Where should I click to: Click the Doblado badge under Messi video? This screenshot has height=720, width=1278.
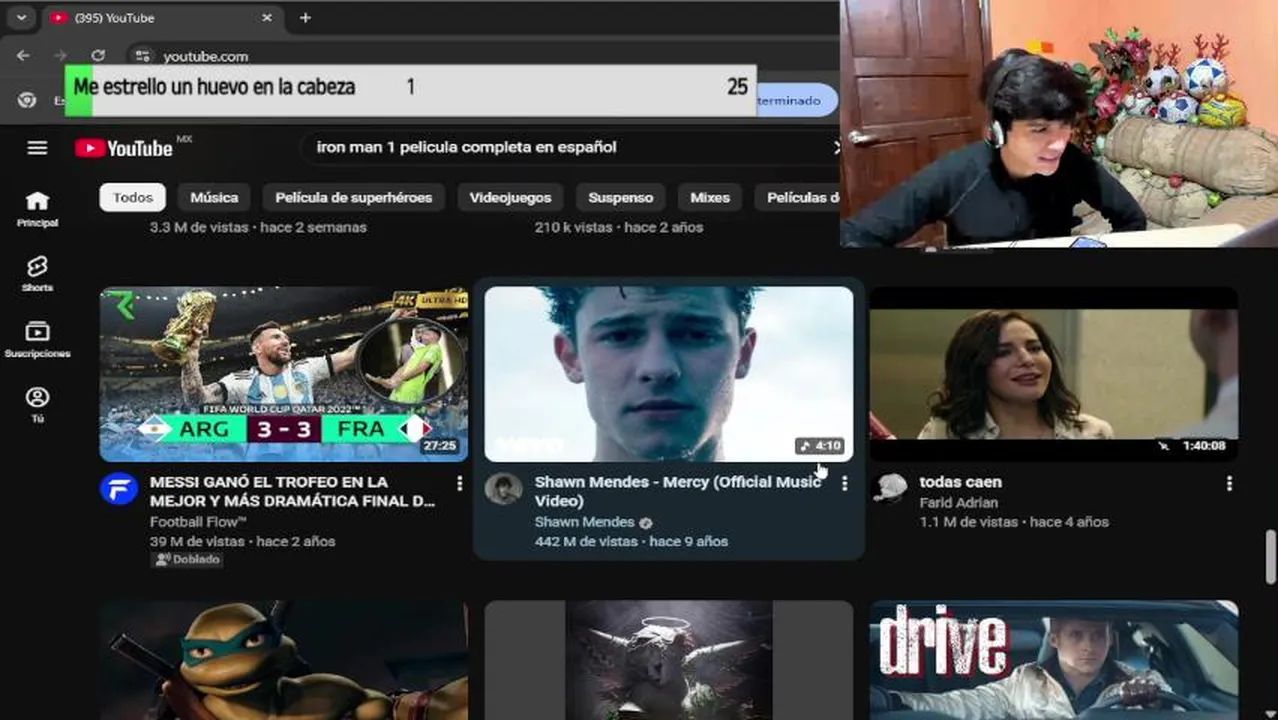pos(186,560)
